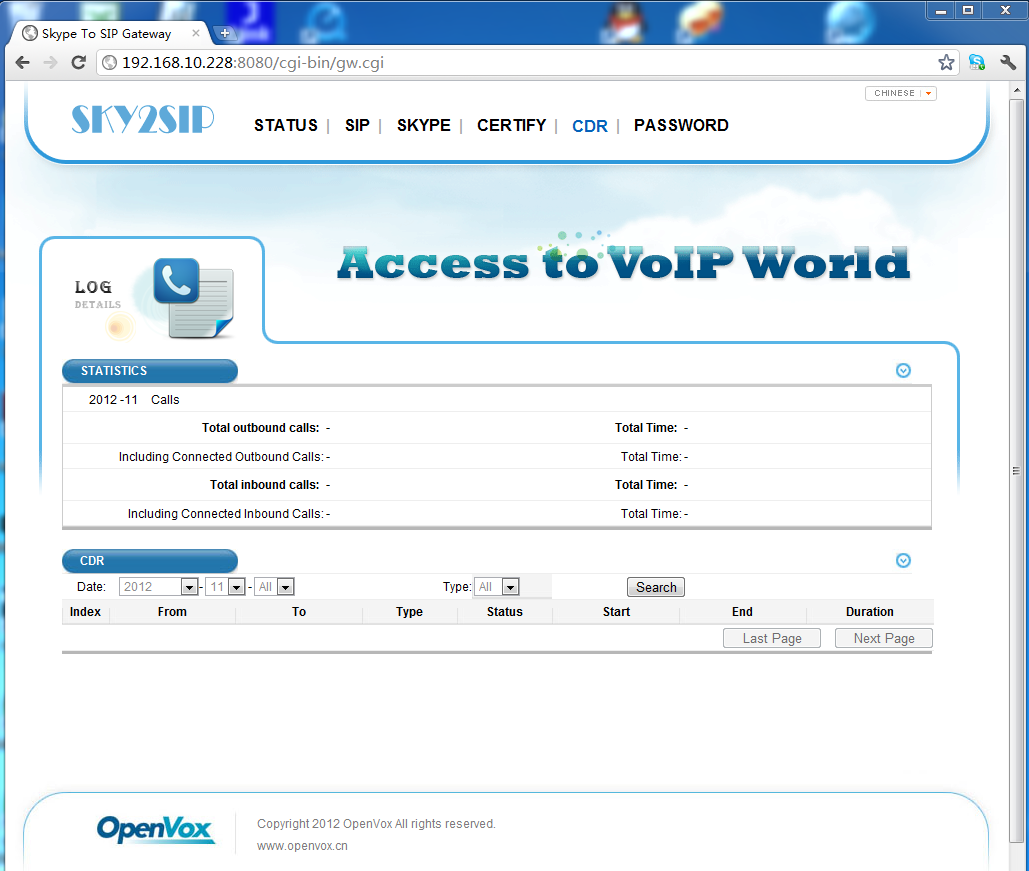The height and width of the screenshot is (871, 1029).
Task: Click the Log Details phone icon
Action: point(193,297)
